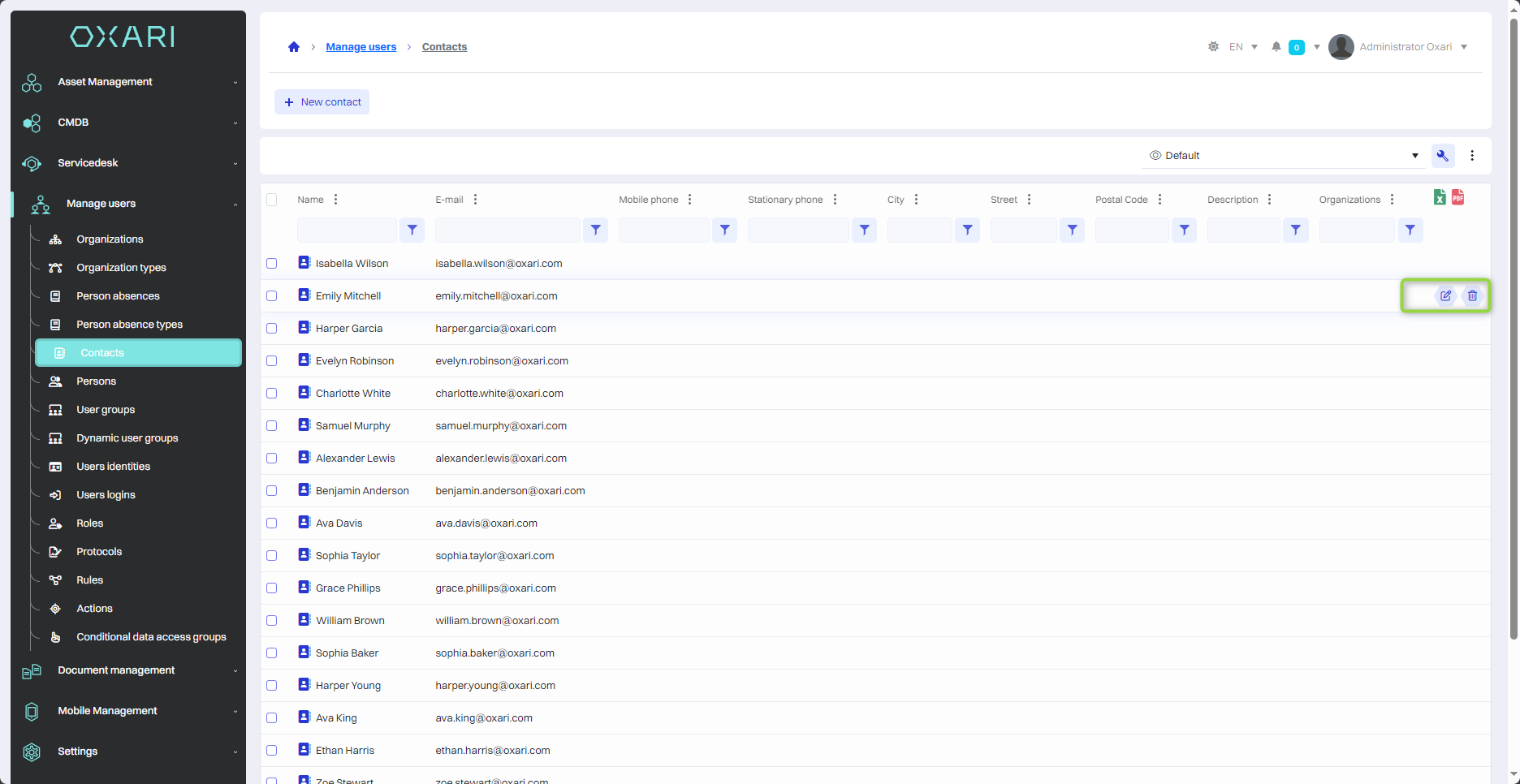Select the checkbox next to Harper Garcia

click(272, 329)
